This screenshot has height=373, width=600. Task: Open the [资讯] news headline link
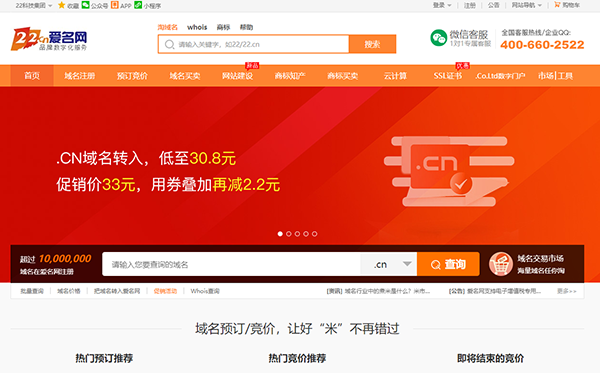coord(378,291)
